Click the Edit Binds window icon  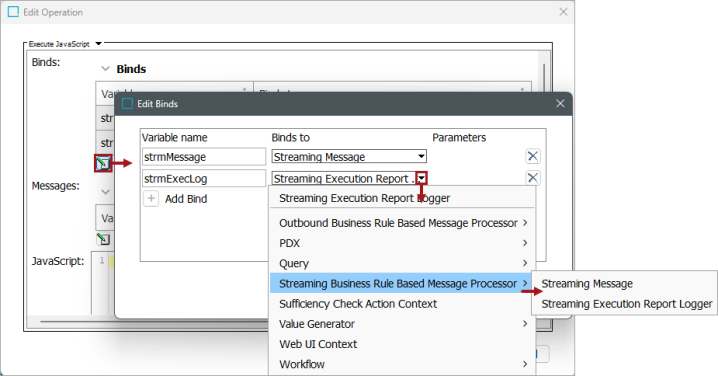[x=127, y=104]
